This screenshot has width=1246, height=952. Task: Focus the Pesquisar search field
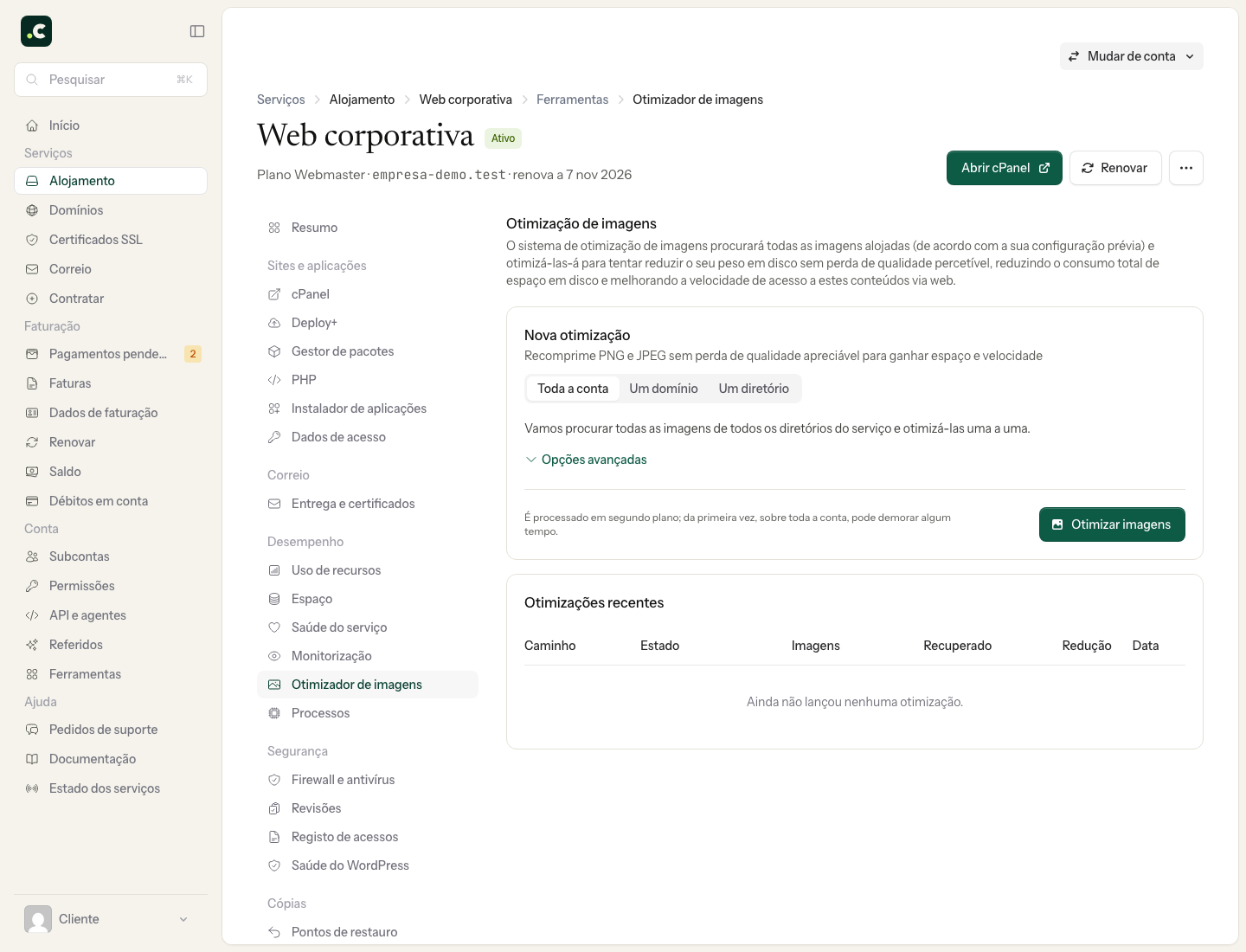pyautogui.click(x=111, y=80)
